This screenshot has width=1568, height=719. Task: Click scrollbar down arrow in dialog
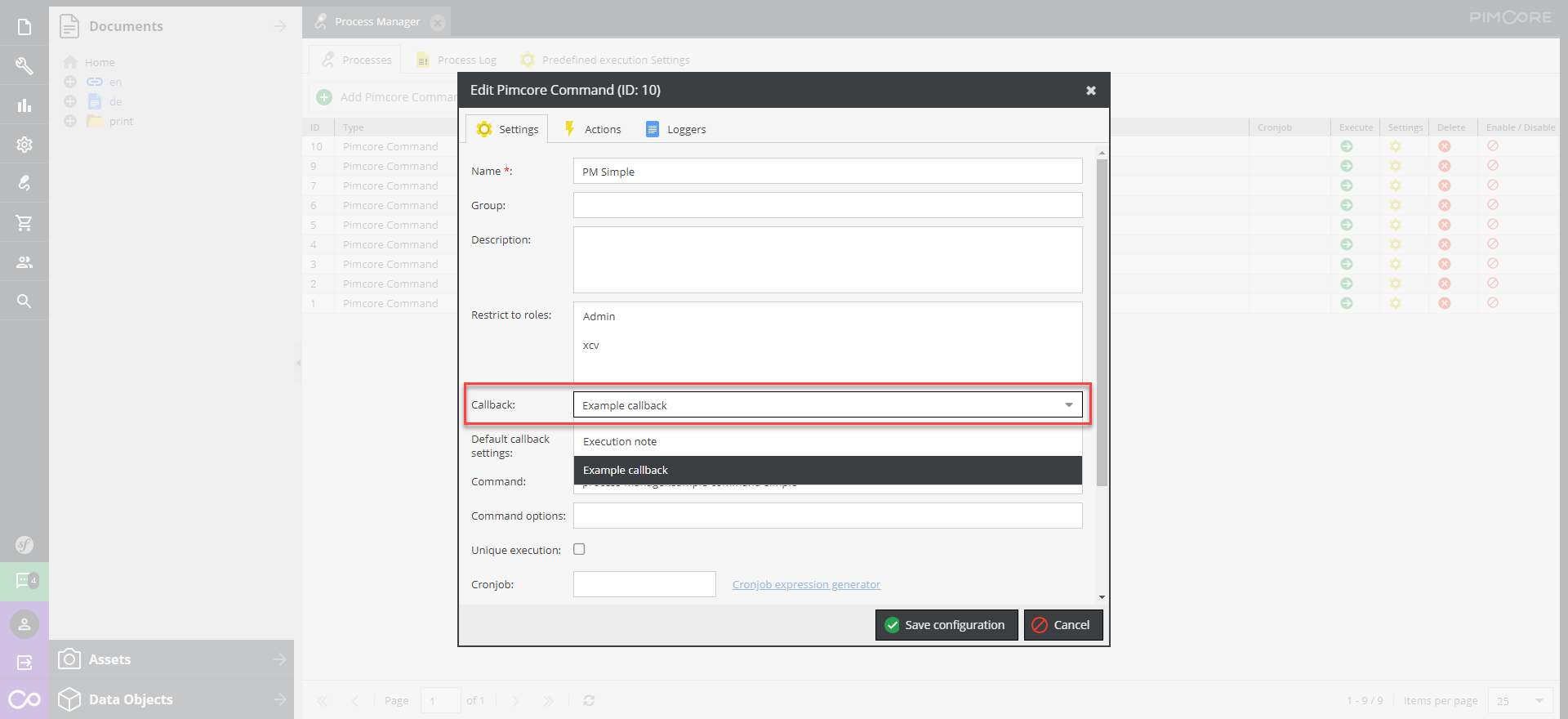1102,597
